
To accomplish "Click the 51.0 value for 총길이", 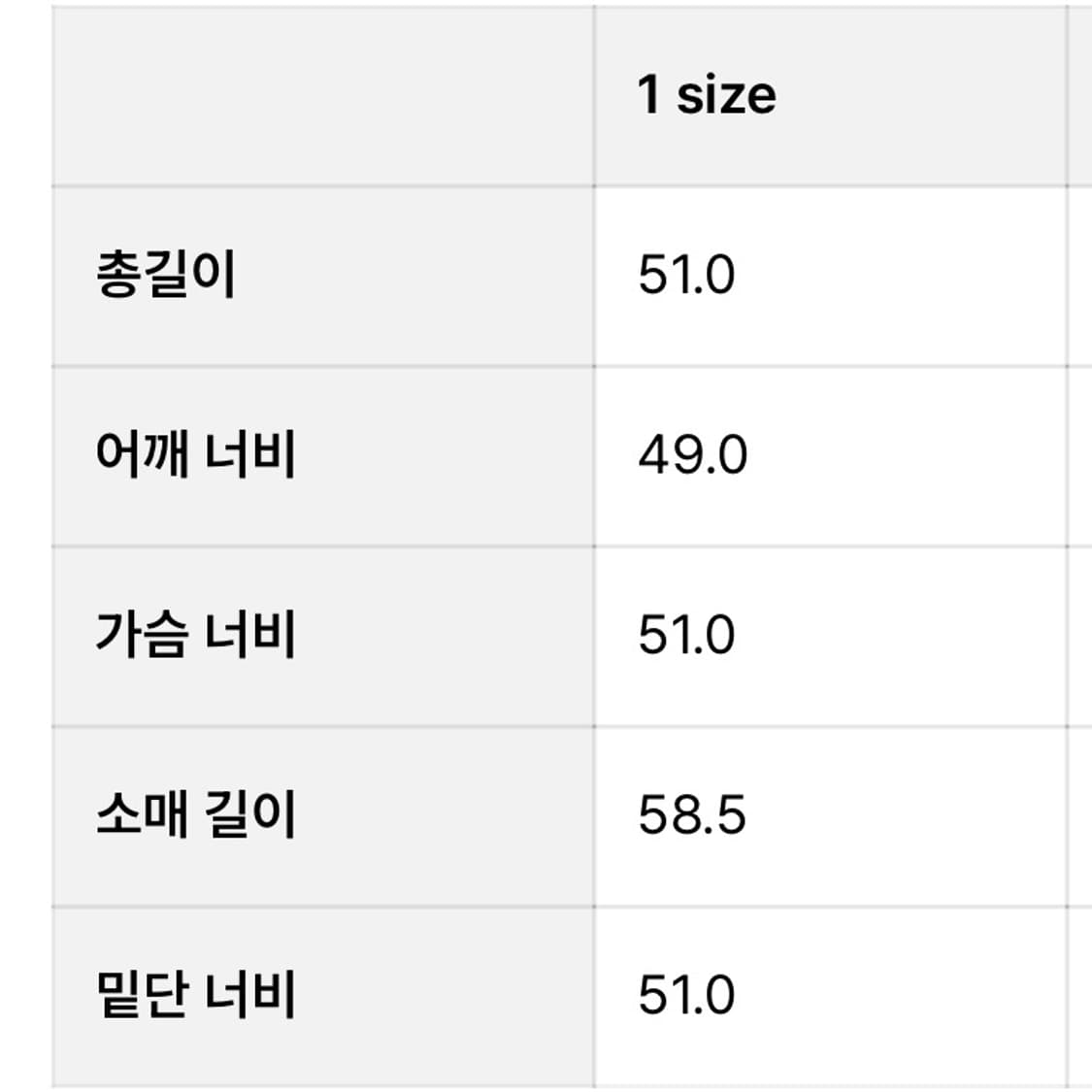I will click(686, 275).
